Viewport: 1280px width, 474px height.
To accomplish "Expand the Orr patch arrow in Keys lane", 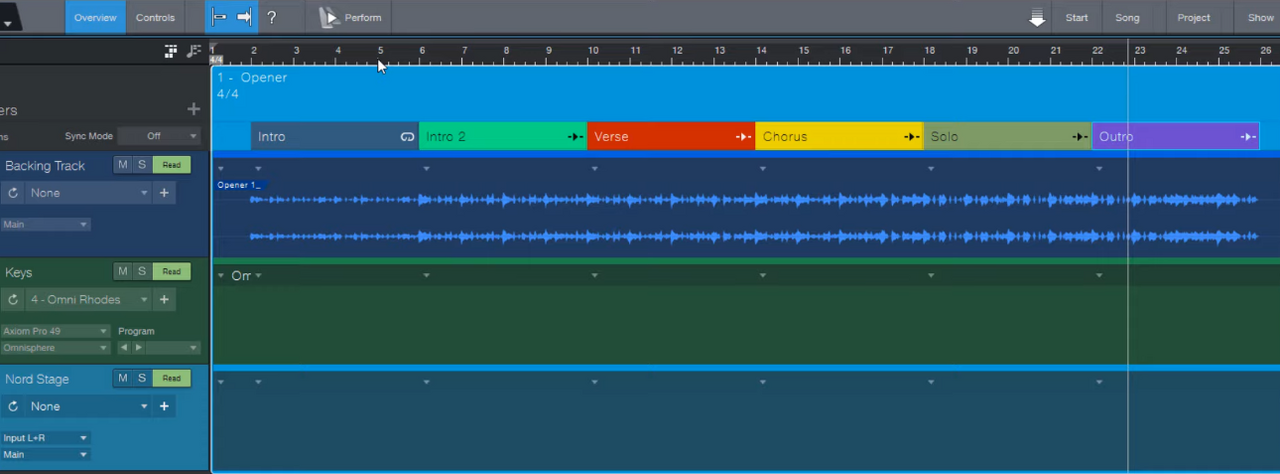I will pyautogui.click(x=221, y=275).
